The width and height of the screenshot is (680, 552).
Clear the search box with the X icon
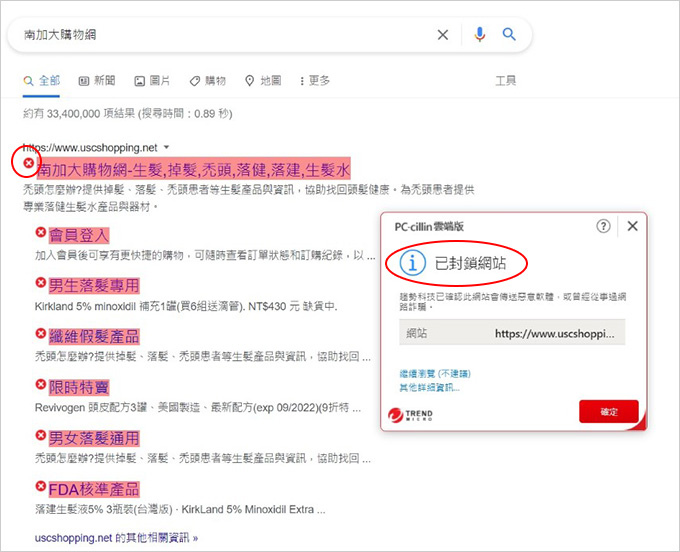443,35
